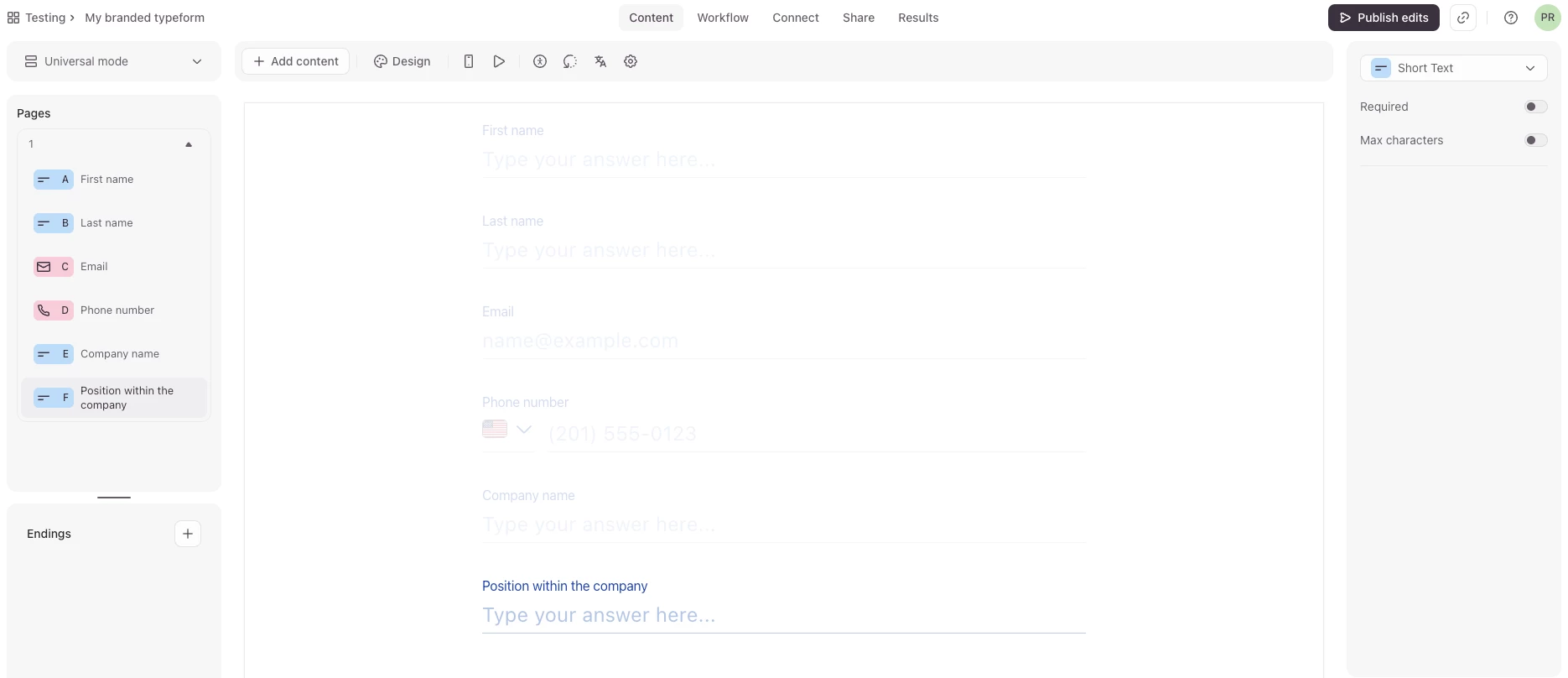Toggle the Required switch
Screen dimensions: 1568x678
[1535, 107]
